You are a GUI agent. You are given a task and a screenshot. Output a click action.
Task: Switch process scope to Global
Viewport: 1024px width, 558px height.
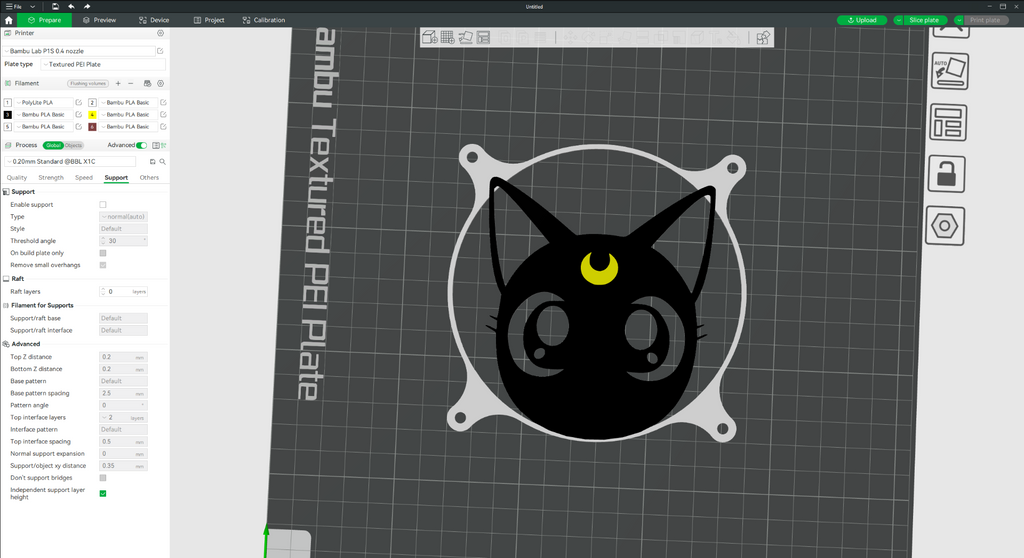pos(53,145)
